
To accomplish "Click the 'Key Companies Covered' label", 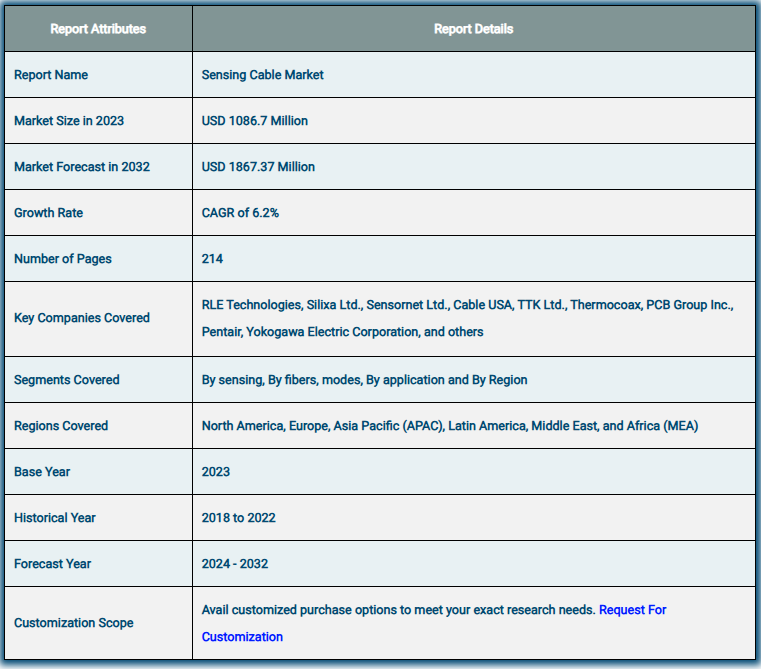I will (x=82, y=318).
